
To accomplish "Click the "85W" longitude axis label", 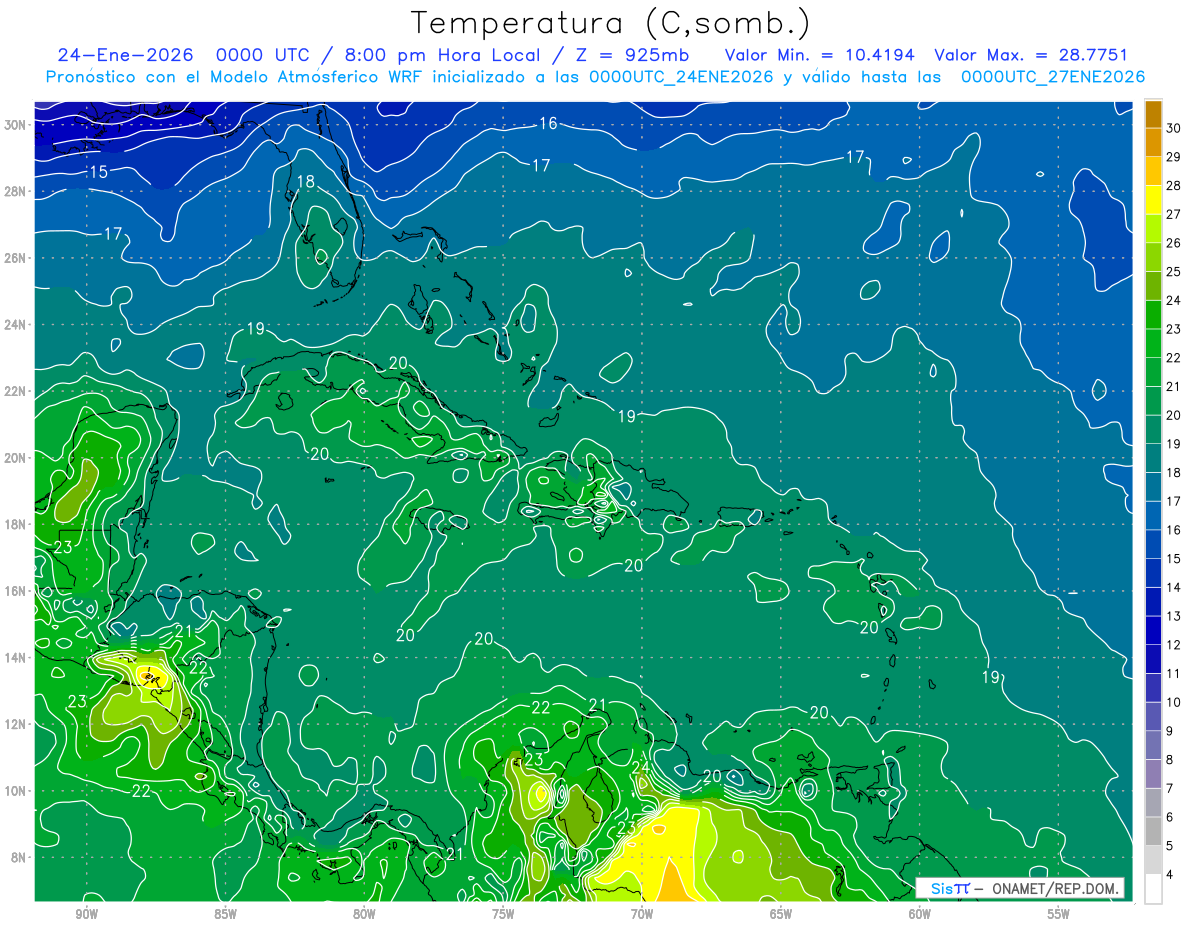I will (225, 914).
